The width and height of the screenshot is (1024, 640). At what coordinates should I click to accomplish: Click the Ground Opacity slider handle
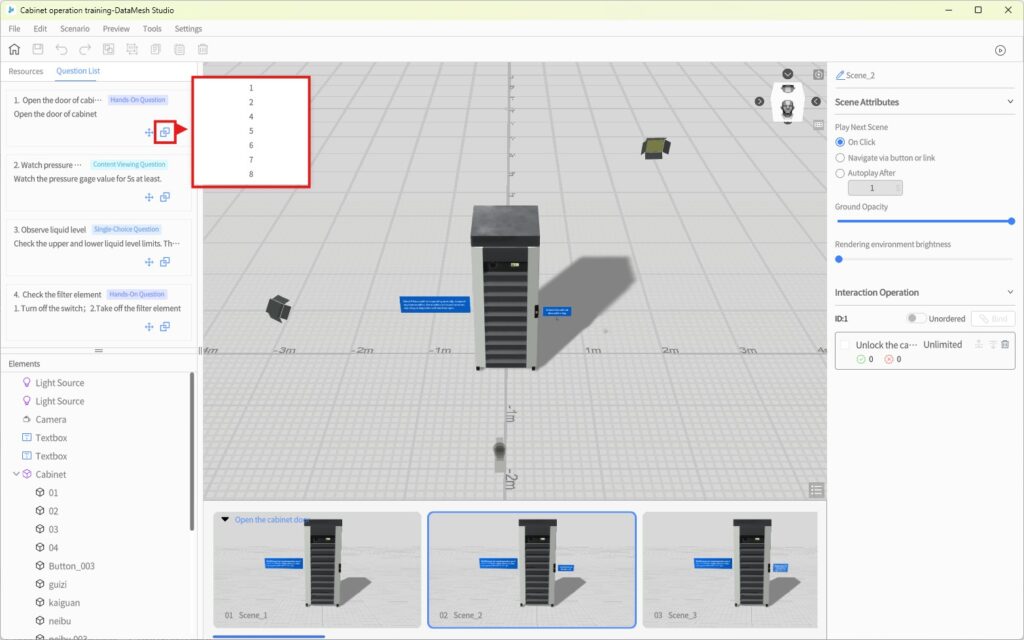(x=1011, y=221)
